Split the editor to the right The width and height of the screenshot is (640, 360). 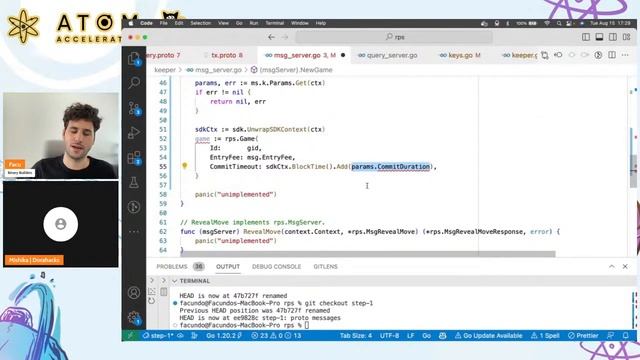[612, 55]
